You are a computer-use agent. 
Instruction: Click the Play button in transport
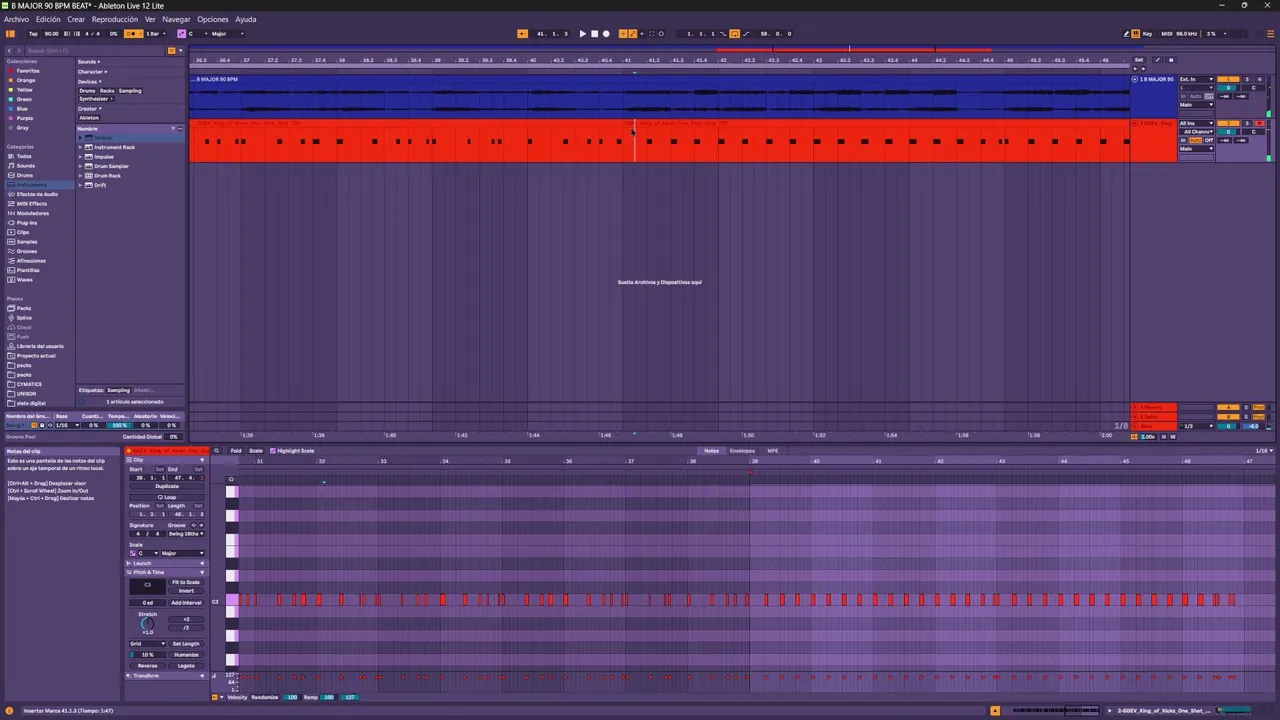582,34
